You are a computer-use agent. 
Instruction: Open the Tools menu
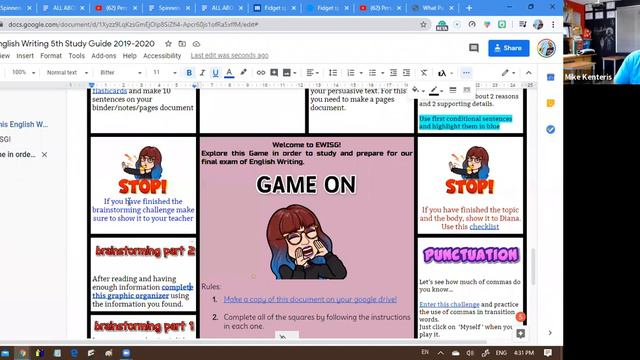pyautogui.click(x=76, y=56)
